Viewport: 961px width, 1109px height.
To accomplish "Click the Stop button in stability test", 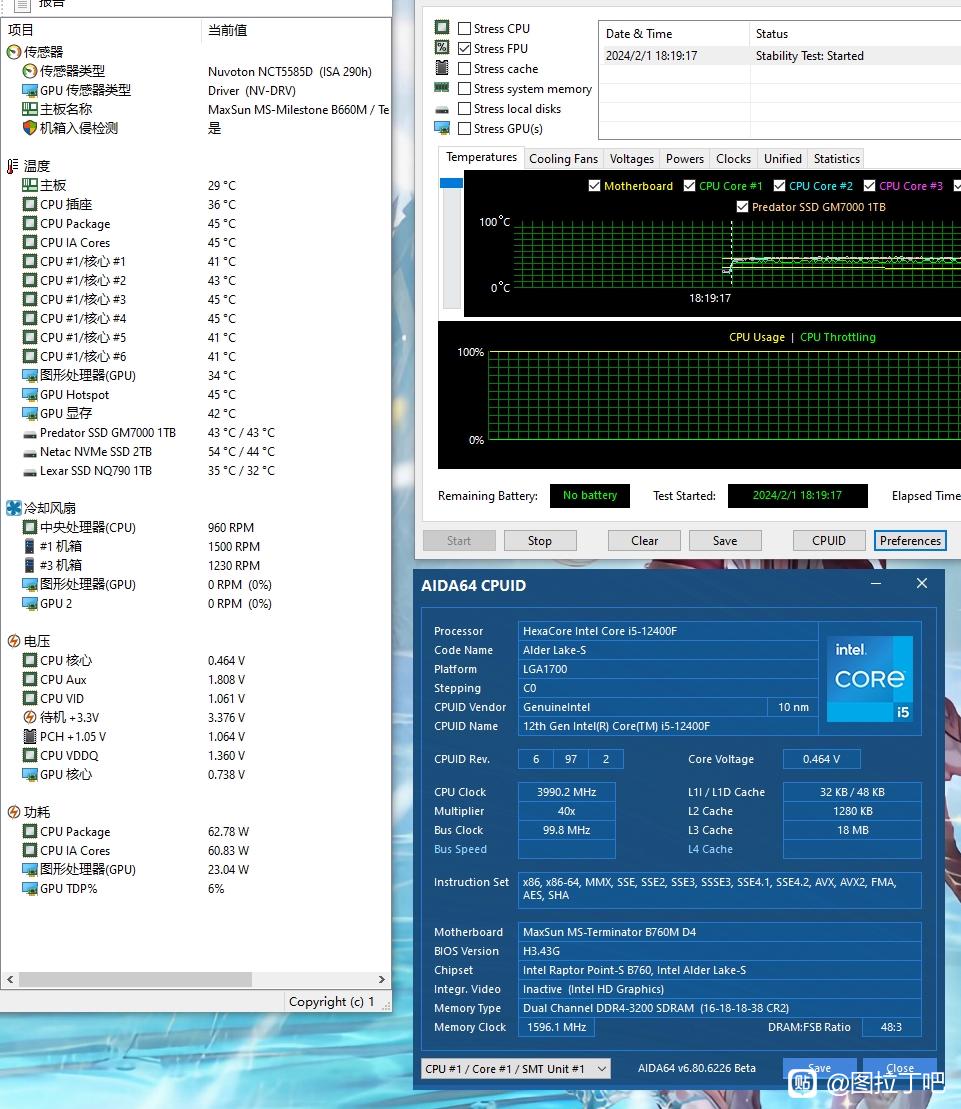I will 540,540.
